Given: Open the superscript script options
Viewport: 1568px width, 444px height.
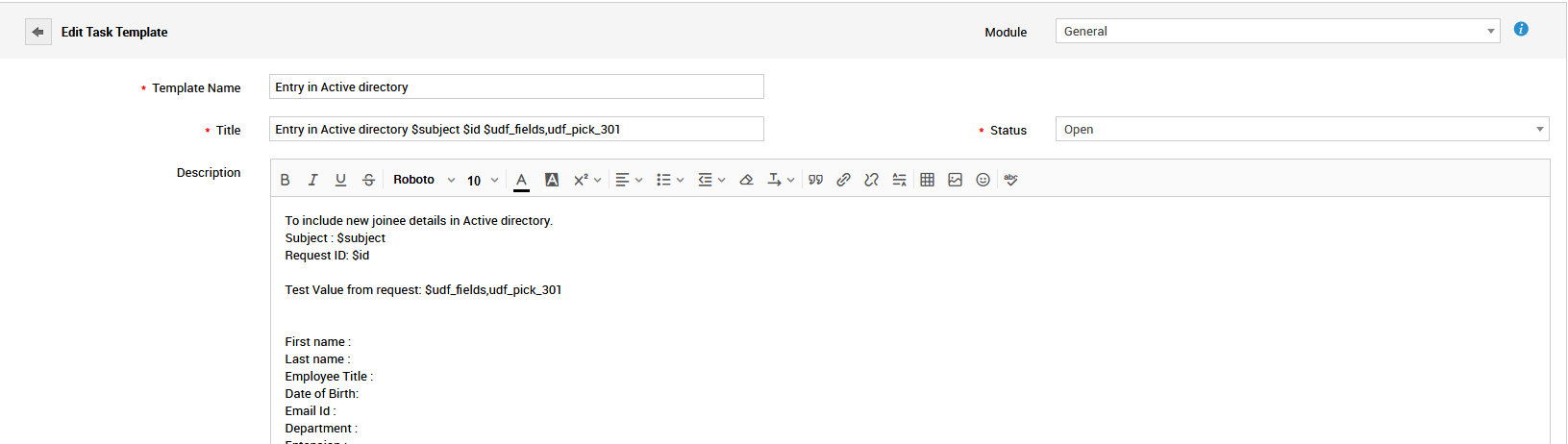Looking at the screenshot, I should pos(586,180).
